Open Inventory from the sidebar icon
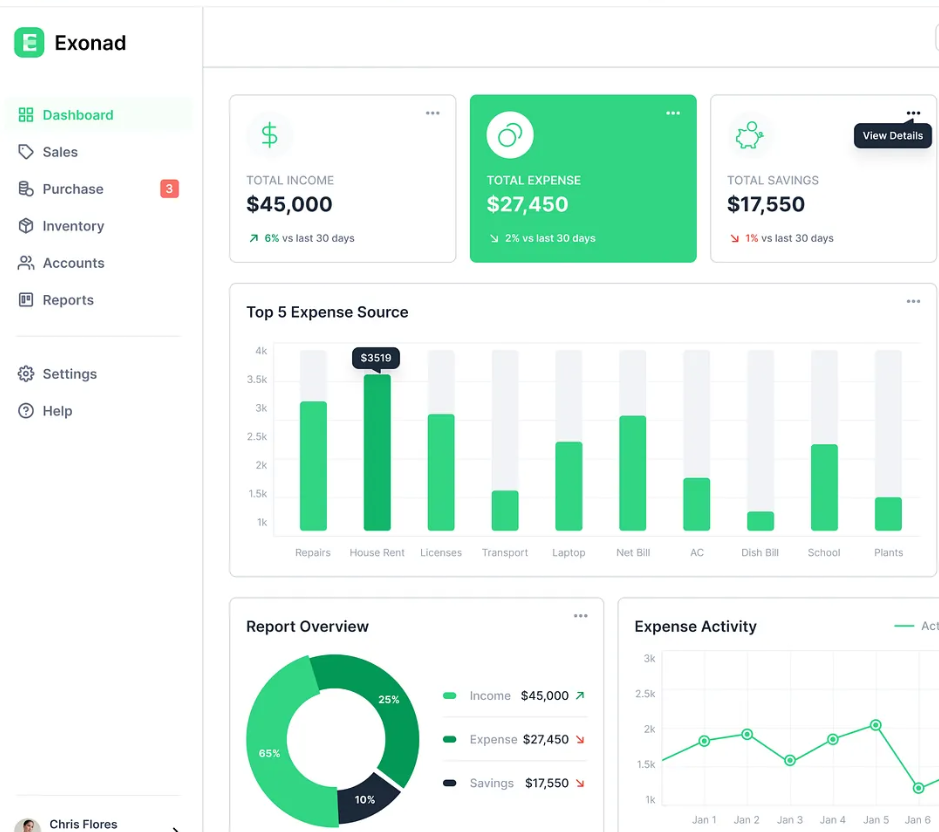 pyautogui.click(x=25, y=225)
